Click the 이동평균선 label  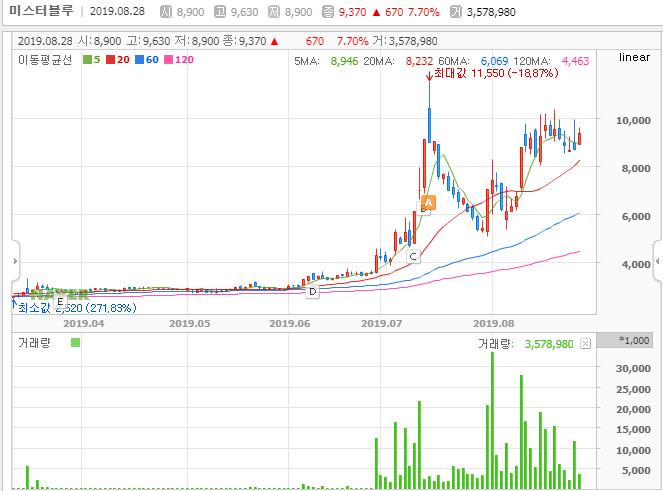tap(45, 60)
